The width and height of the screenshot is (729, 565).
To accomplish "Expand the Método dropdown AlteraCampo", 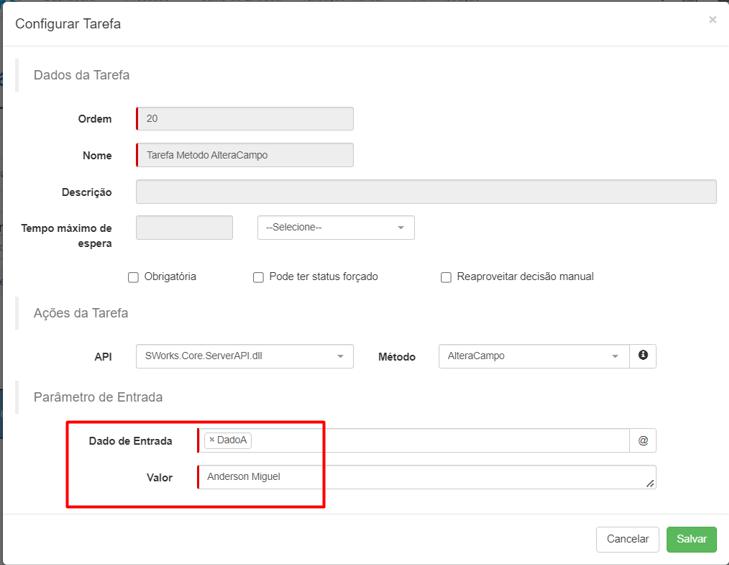I will click(x=534, y=356).
